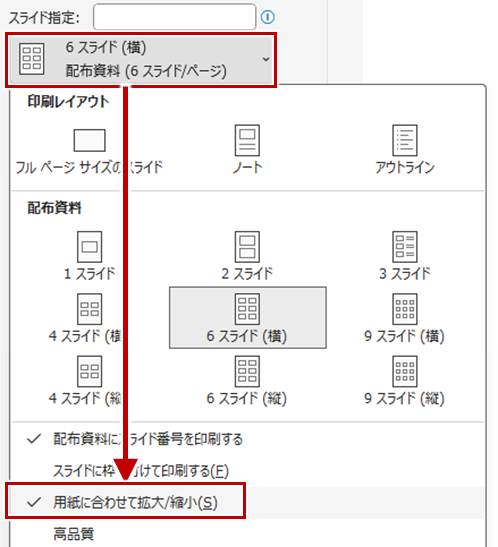
Task: Enable スライドに枠を付けて印刷する(F)
Action: tap(248, 471)
